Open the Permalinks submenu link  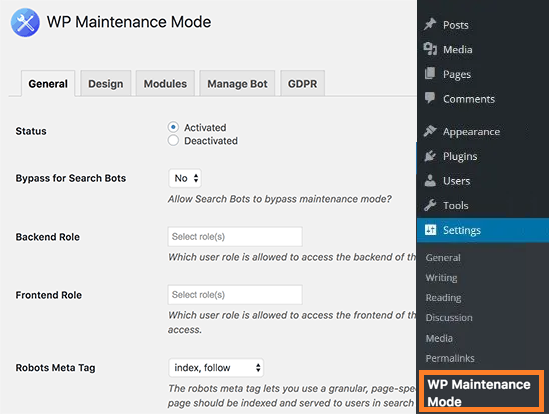[450, 358]
